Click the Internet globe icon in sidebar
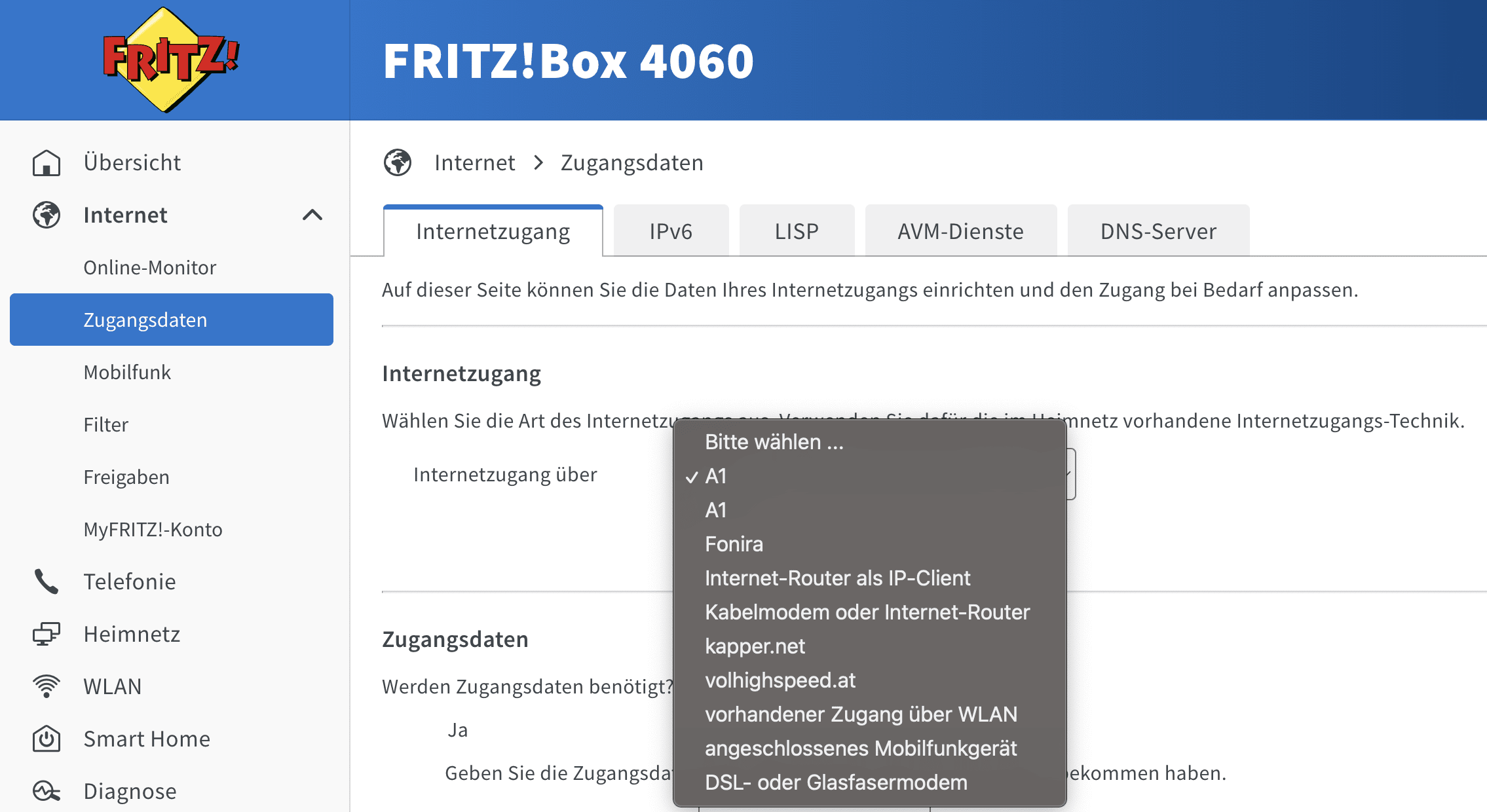The width and height of the screenshot is (1487, 812). point(47,215)
